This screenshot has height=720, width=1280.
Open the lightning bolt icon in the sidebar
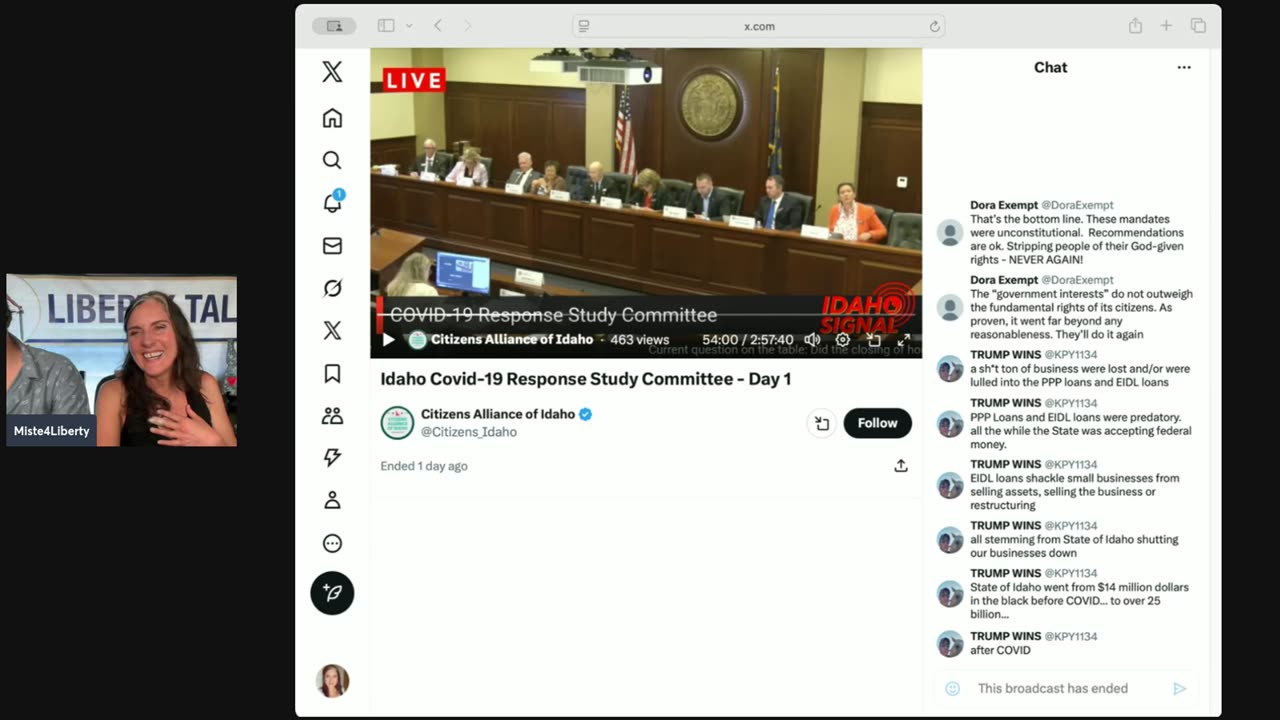(x=332, y=458)
